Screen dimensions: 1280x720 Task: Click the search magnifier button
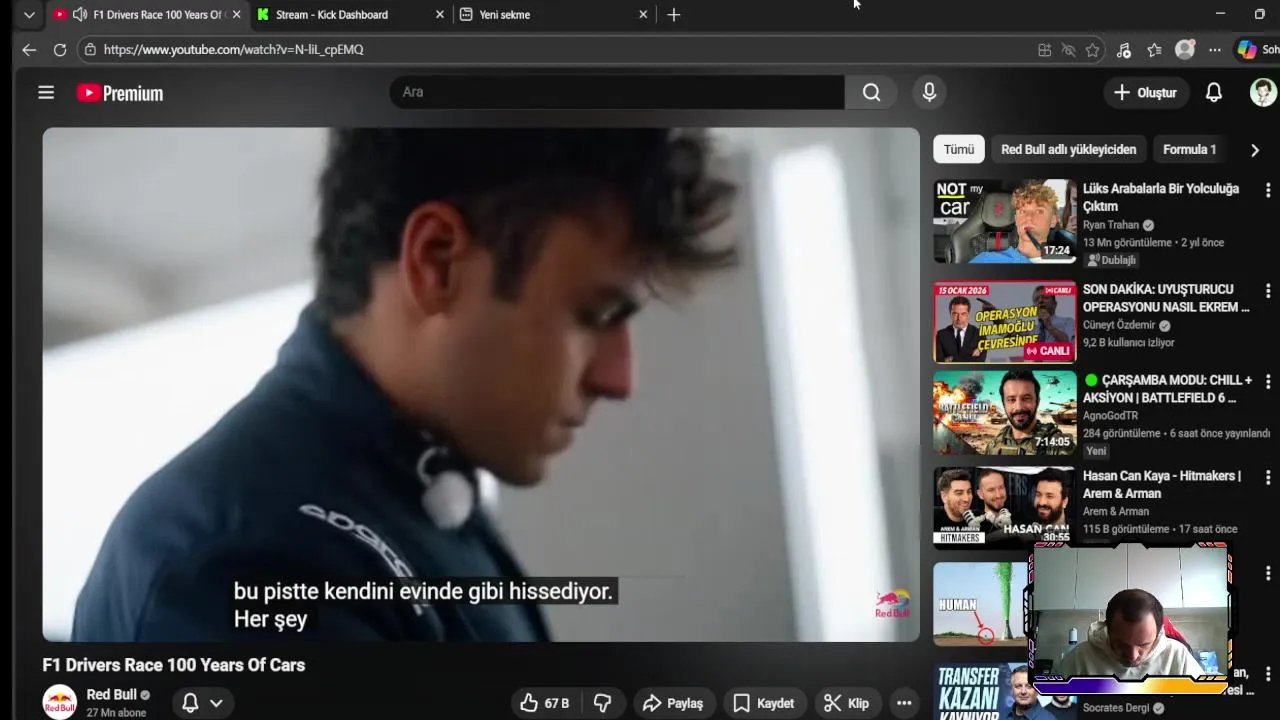click(872, 92)
